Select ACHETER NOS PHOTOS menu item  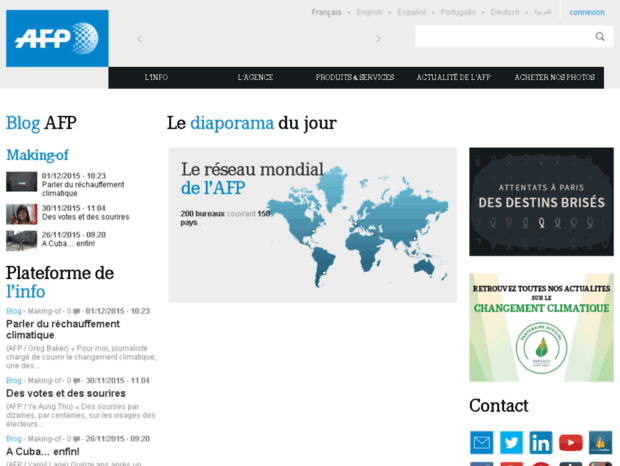(554, 77)
